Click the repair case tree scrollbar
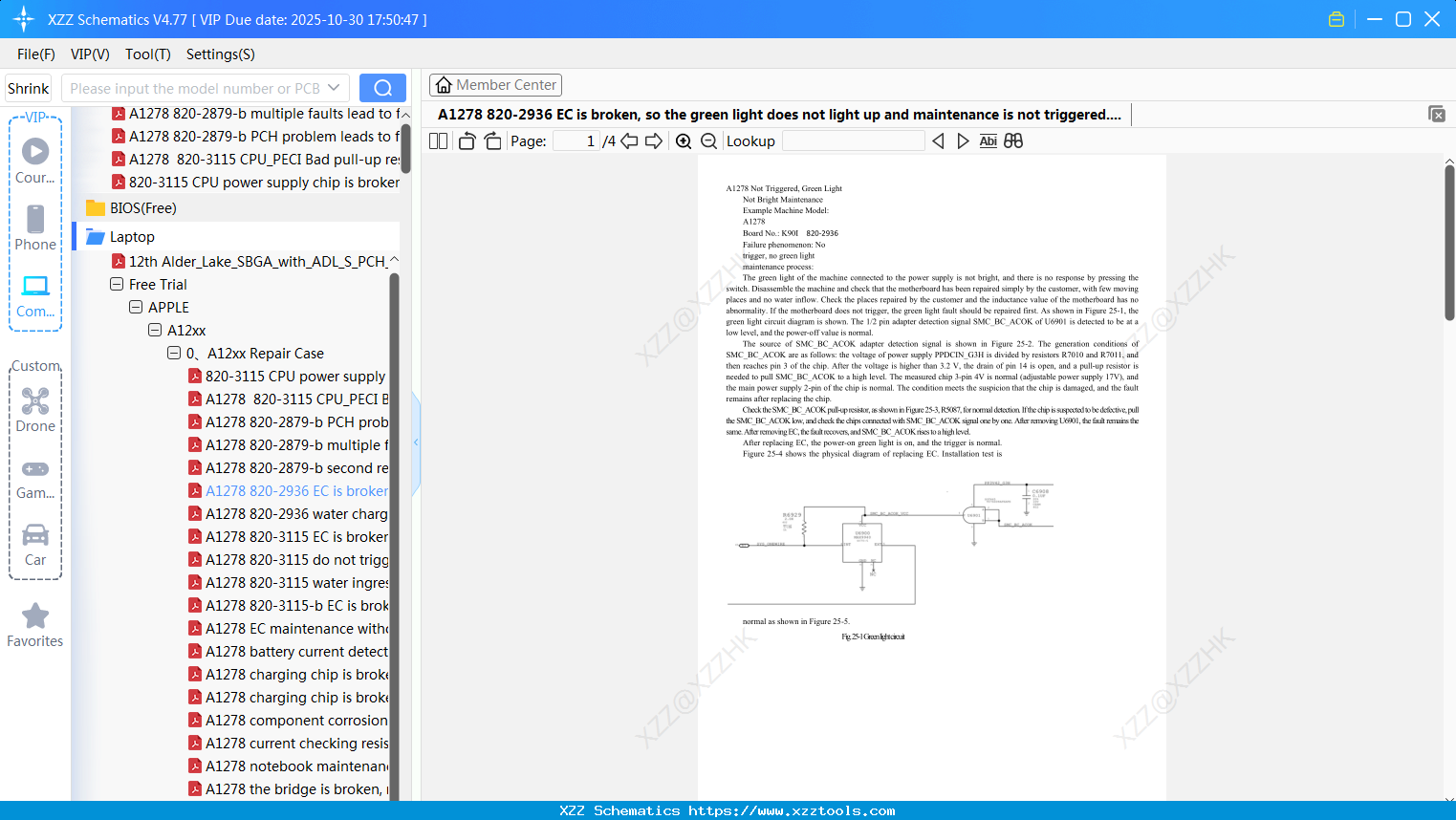Viewport: 1456px width, 820px height. [394, 535]
